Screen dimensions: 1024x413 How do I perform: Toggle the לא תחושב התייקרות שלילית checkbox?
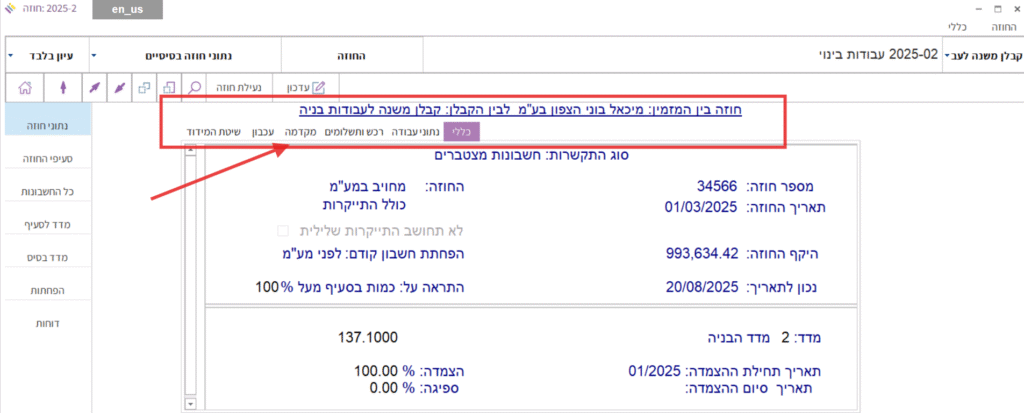282,230
